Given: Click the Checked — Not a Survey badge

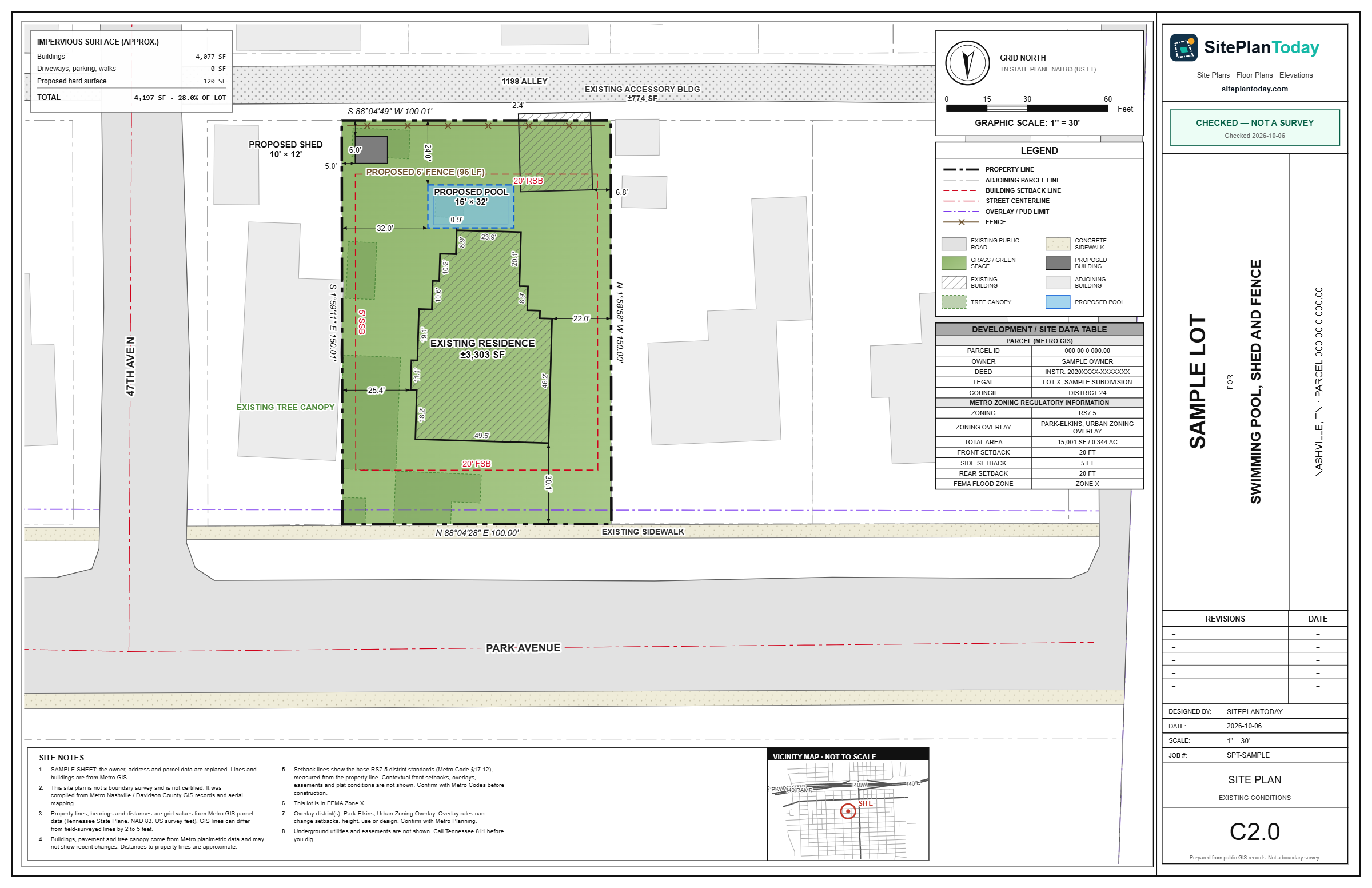Looking at the screenshot, I should [x=1254, y=128].
